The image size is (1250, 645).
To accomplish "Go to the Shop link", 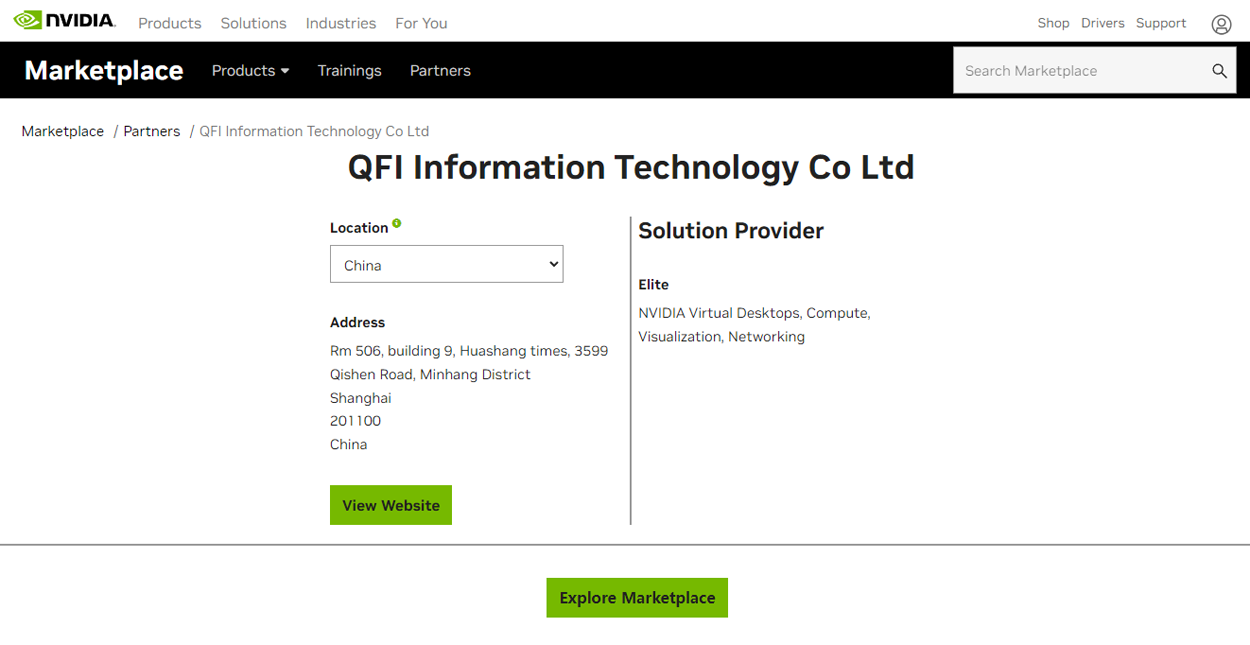I will pyautogui.click(x=1053, y=23).
